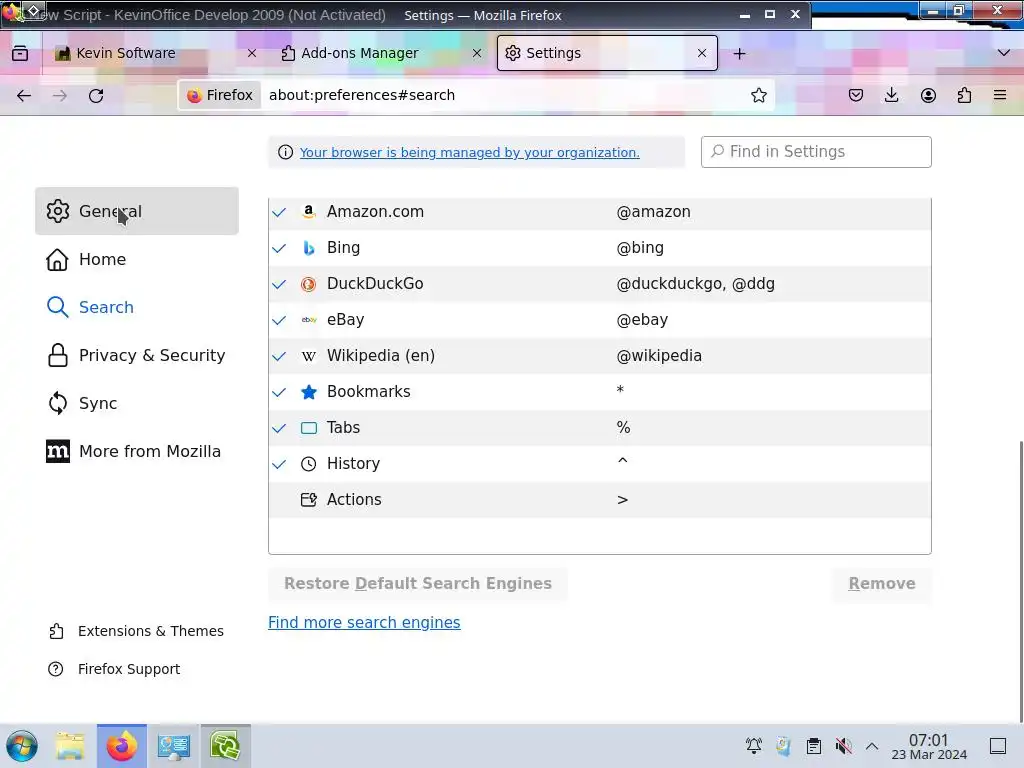Click the bell notification icon in tray
The image size is (1024, 768).
tap(754, 746)
